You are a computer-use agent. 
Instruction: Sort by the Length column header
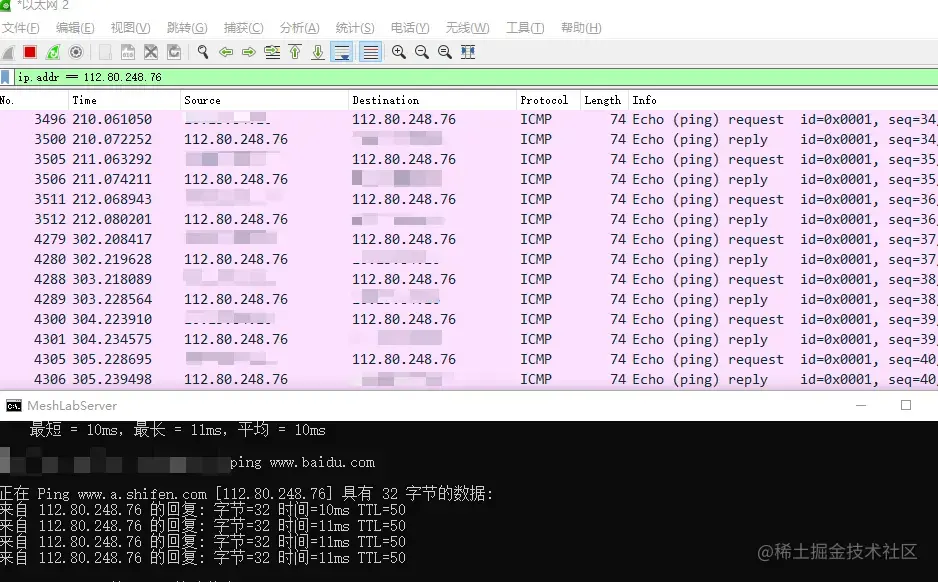tap(604, 100)
